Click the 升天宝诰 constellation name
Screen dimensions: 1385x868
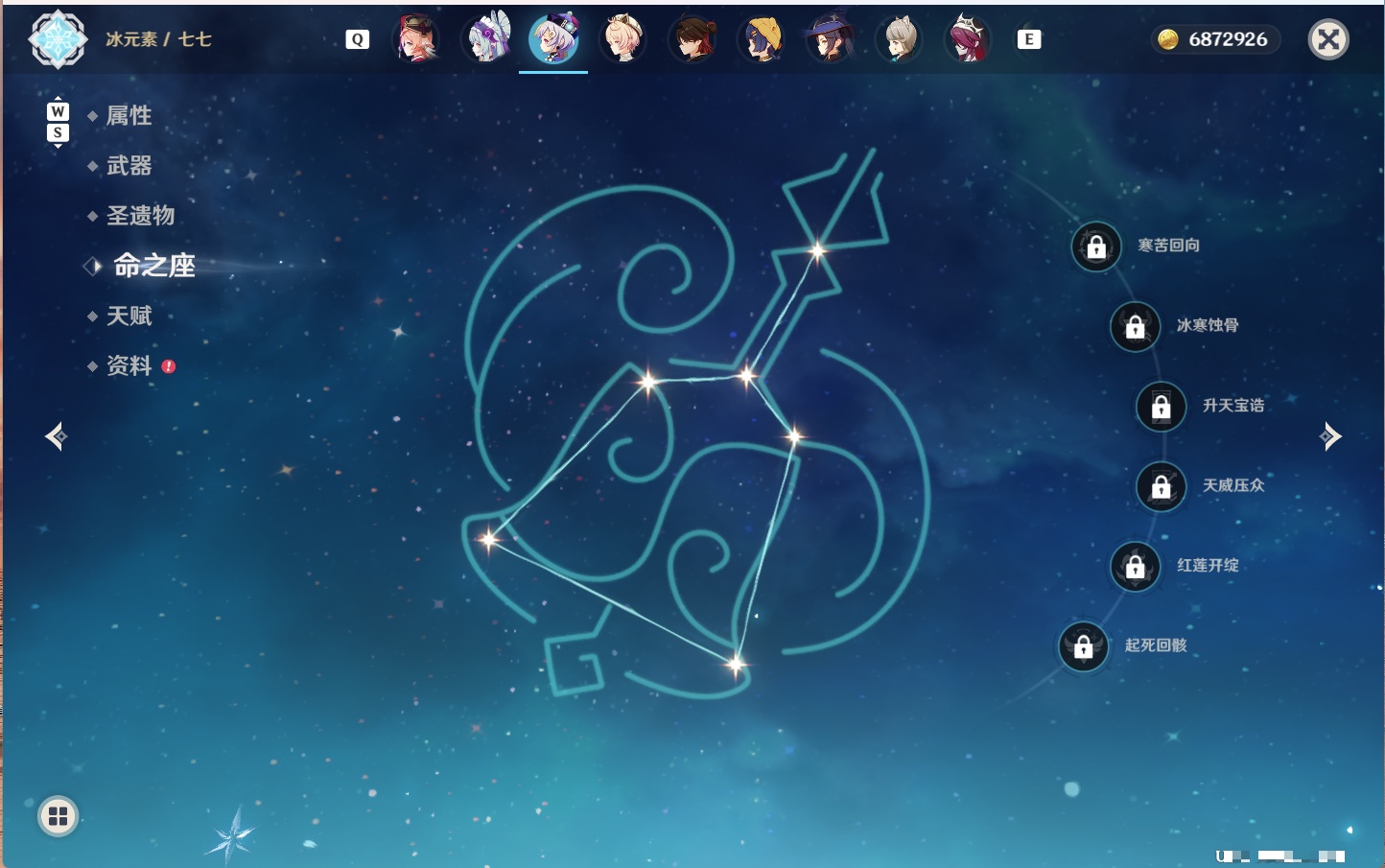point(1233,406)
